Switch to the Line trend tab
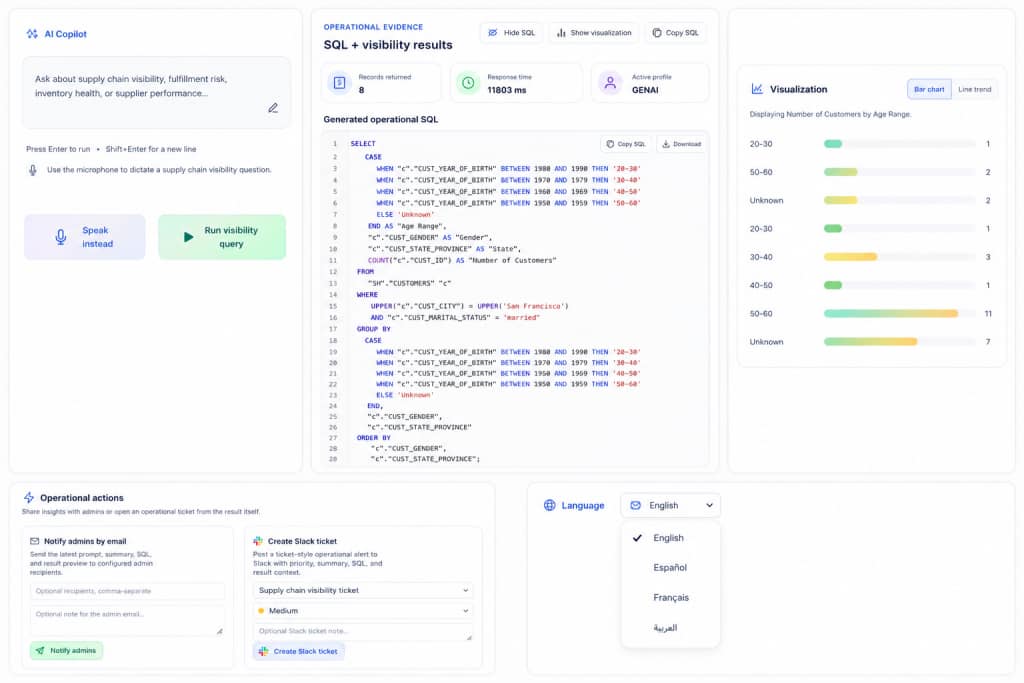 click(x=974, y=89)
